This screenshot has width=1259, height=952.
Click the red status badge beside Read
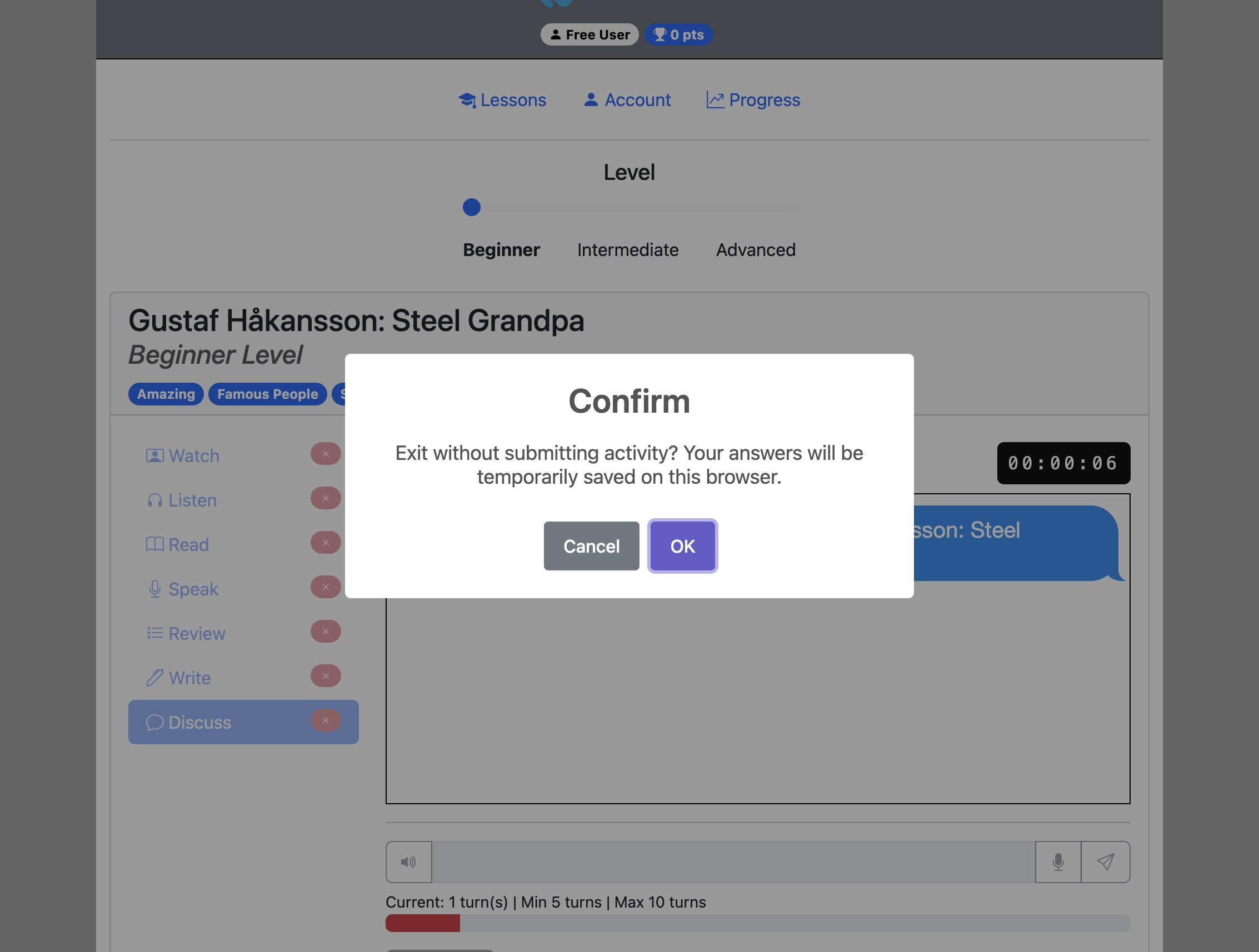[326, 542]
